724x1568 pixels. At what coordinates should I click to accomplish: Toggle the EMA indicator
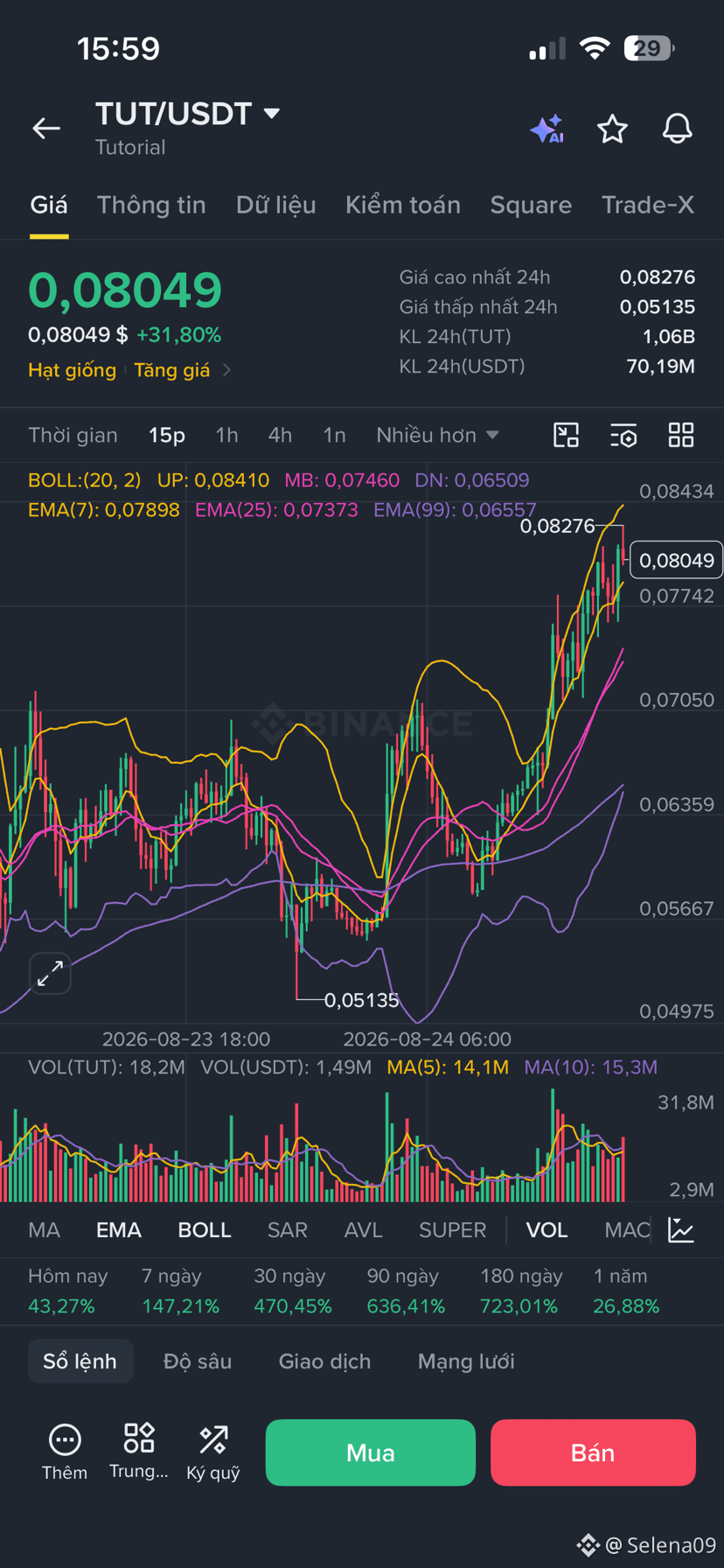119,1230
